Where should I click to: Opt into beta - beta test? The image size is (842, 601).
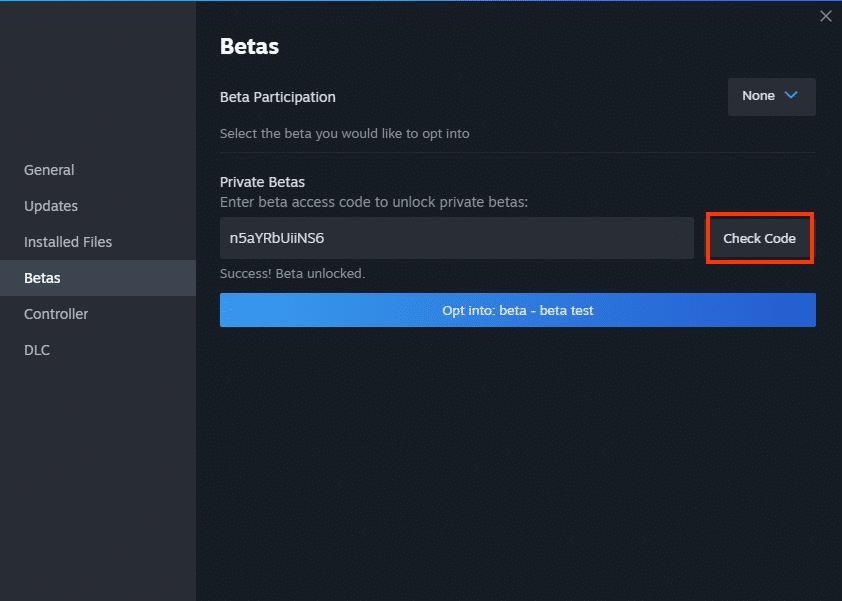[518, 310]
